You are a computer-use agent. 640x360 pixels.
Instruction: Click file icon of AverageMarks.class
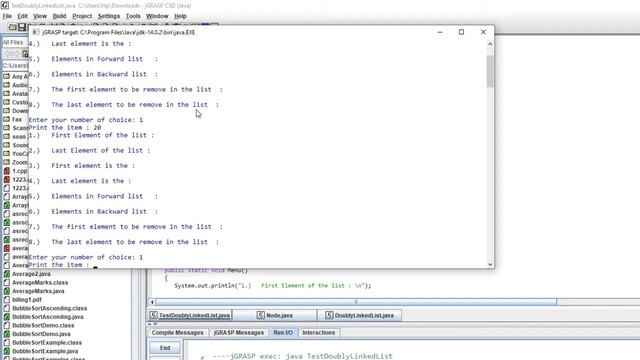coord(7,282)
